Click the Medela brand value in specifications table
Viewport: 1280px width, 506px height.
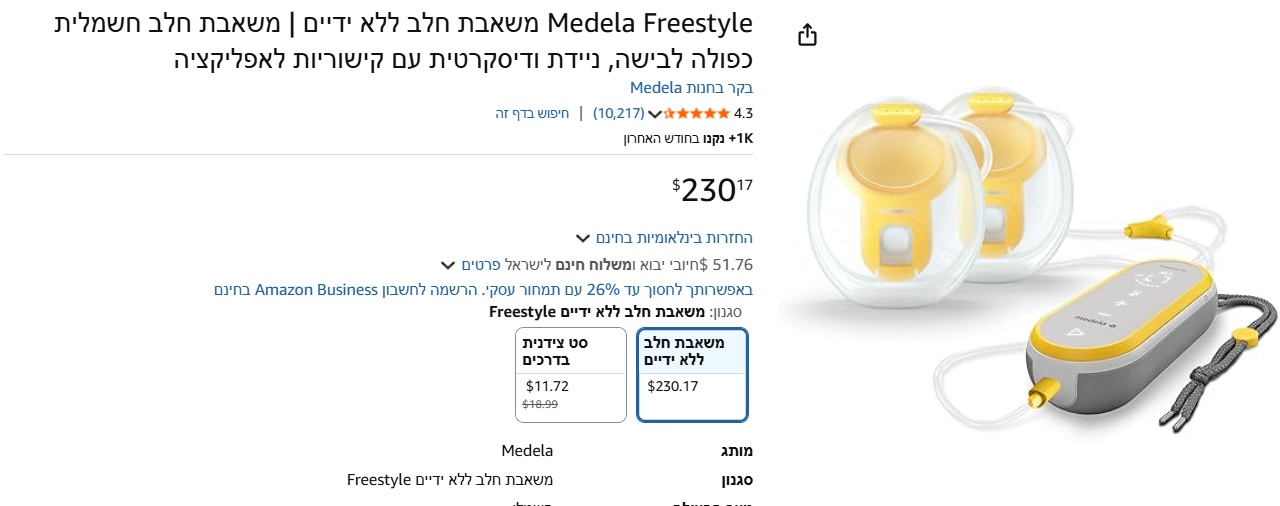pyautogui.click(x=527, y=451)
